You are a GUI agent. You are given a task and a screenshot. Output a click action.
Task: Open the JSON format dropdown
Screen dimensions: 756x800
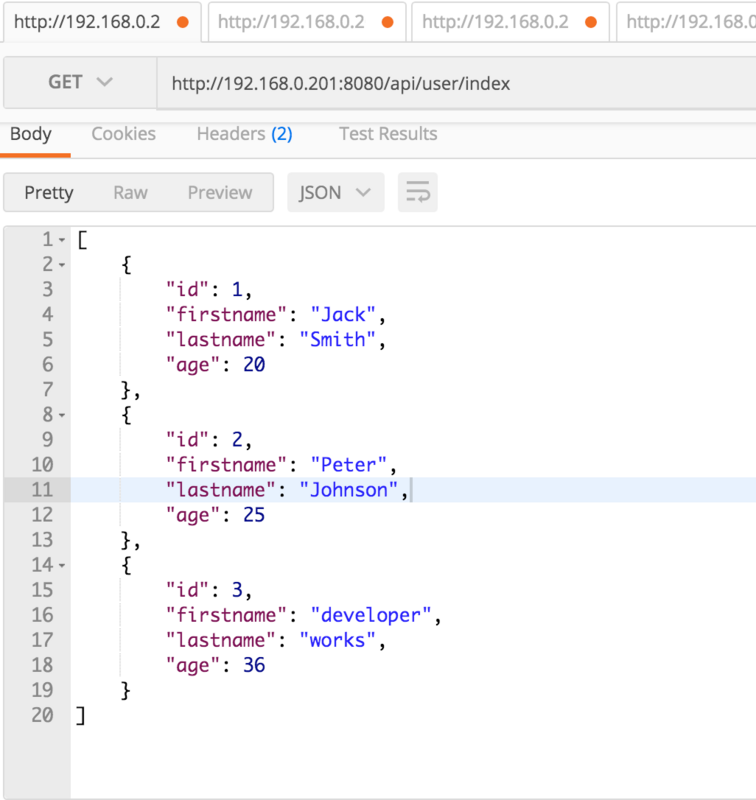(335, 192)
